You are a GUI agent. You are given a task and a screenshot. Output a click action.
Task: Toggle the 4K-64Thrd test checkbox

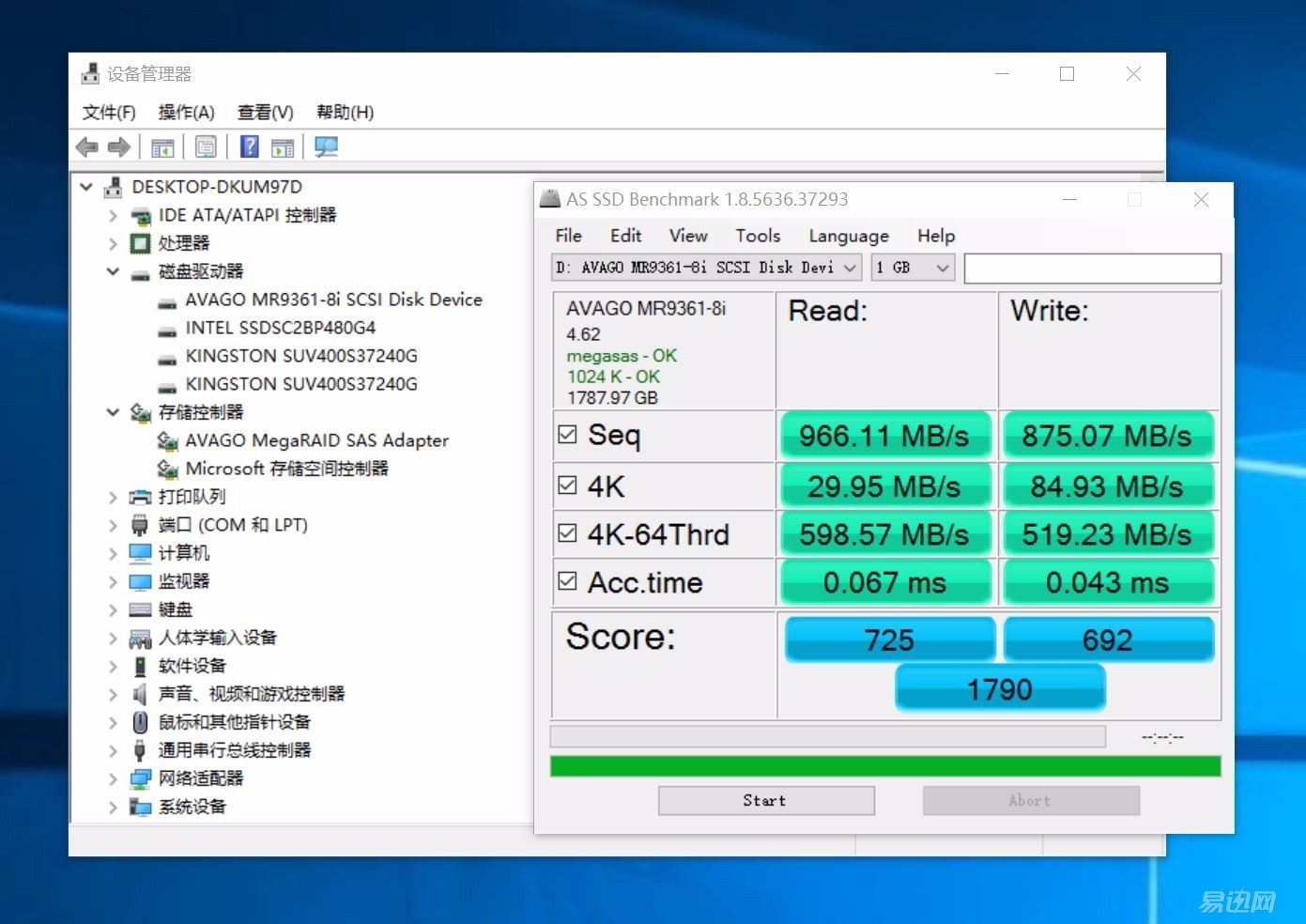567,533
